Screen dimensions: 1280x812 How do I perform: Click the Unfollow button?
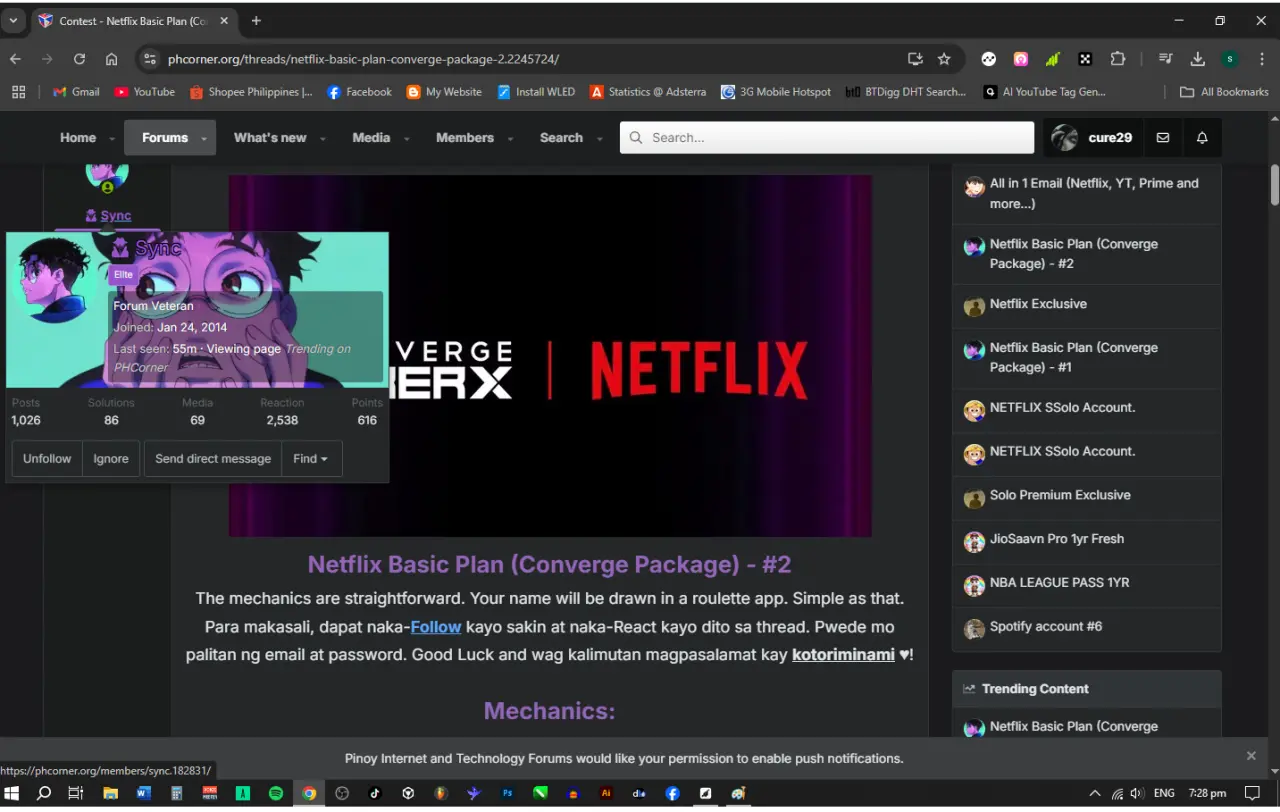[x=47, y=459]
